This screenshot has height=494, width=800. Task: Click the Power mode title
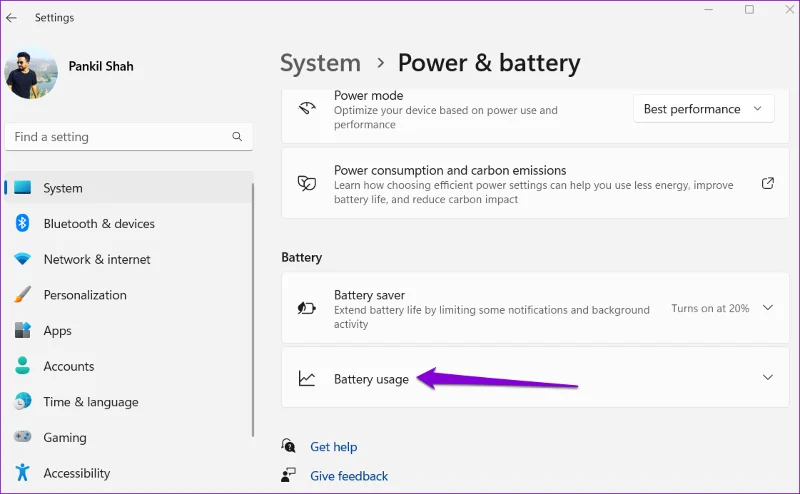click(x=368, y=95)
